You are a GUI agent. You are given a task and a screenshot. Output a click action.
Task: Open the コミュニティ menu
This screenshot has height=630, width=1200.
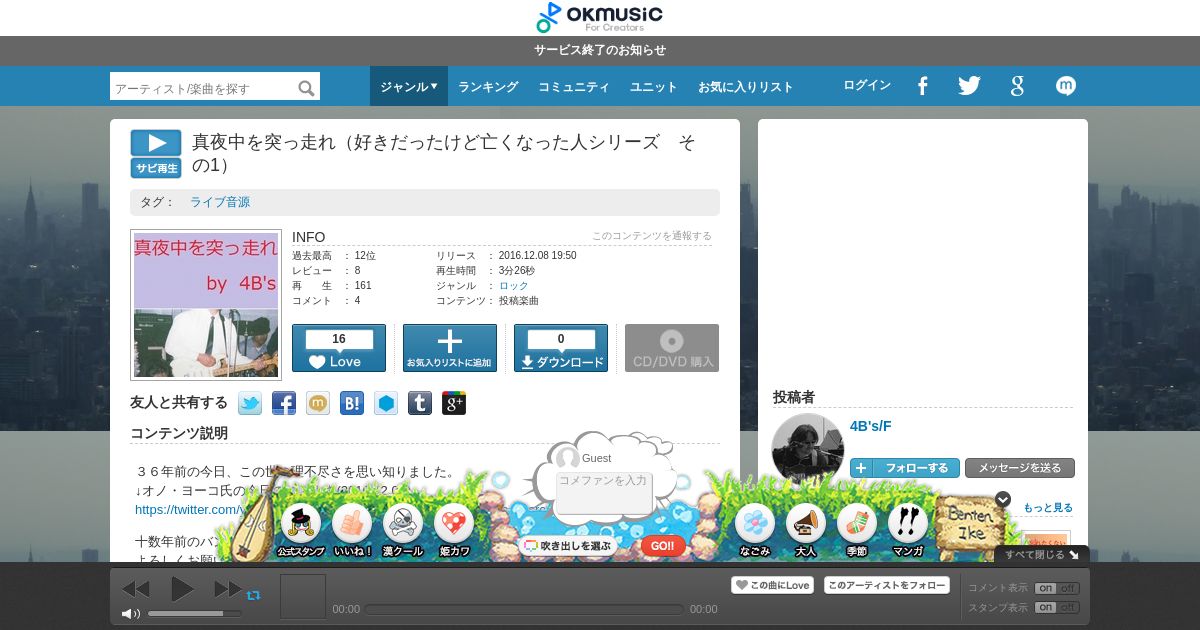pos(574,87)
